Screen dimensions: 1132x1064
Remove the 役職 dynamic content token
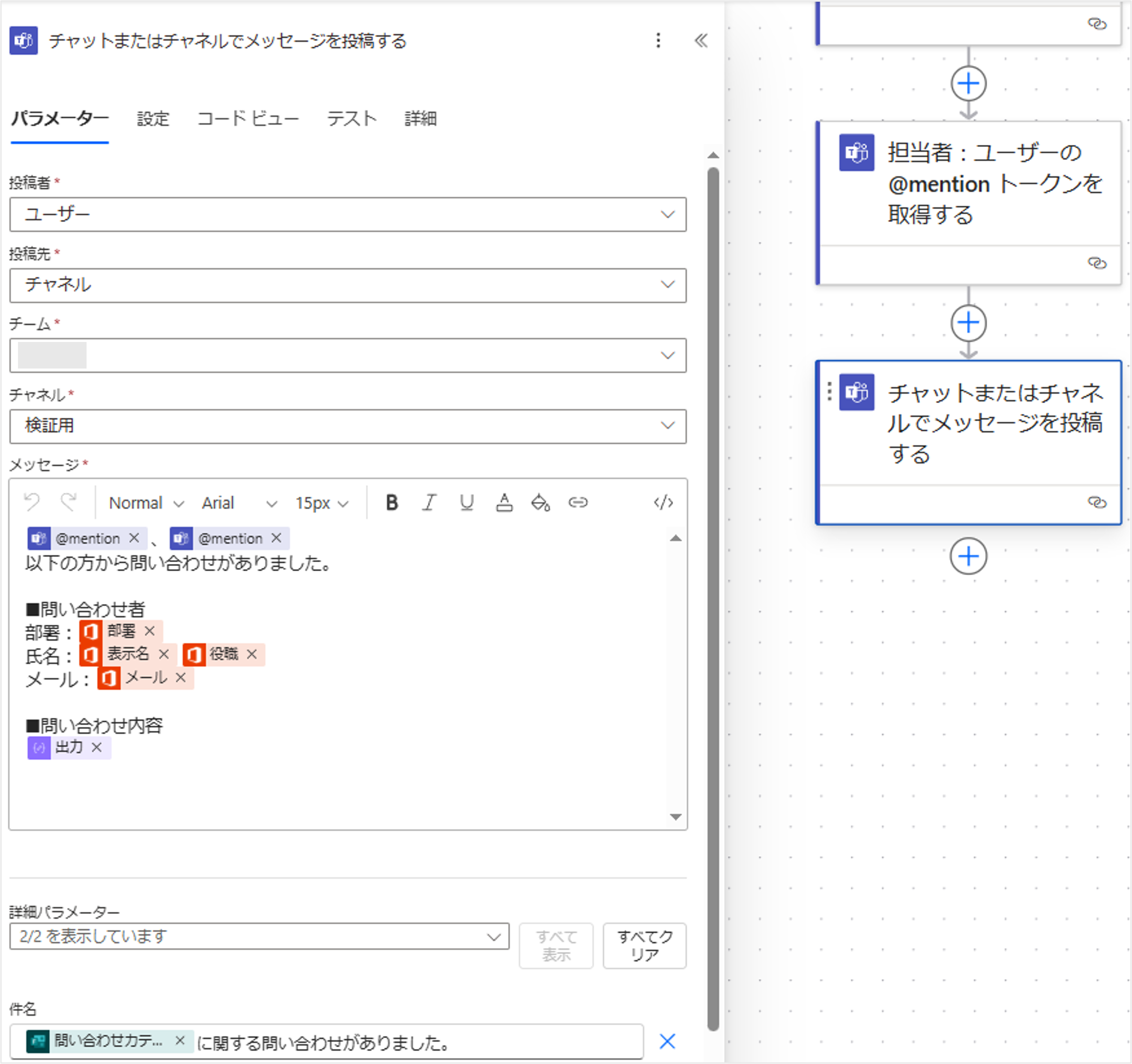pyautogui.click(x=252, y=655)
